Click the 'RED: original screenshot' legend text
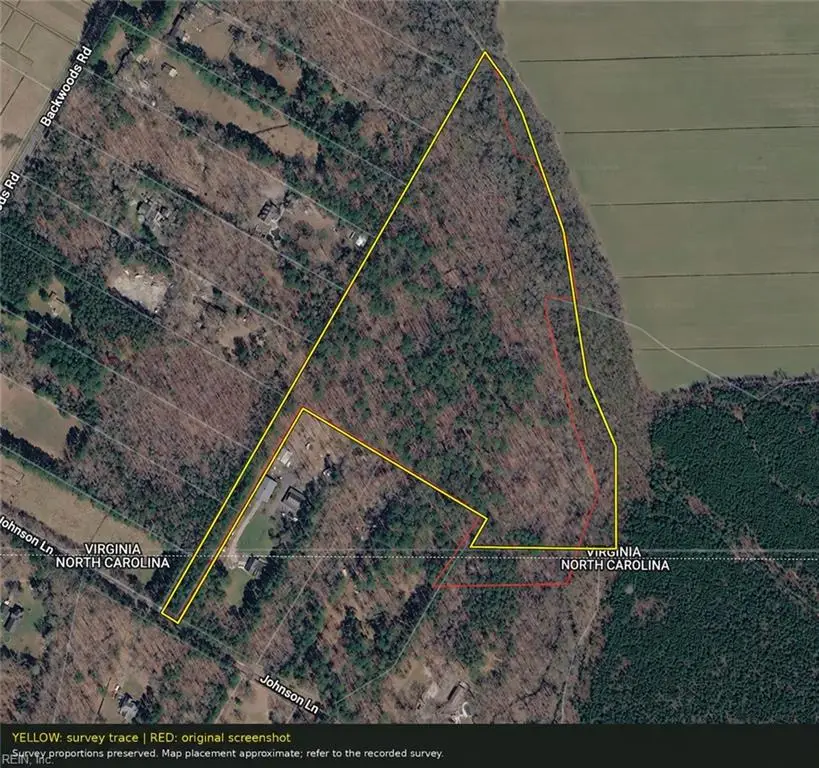The width and height of the screenshot is (819, 768). click(220, 738)
